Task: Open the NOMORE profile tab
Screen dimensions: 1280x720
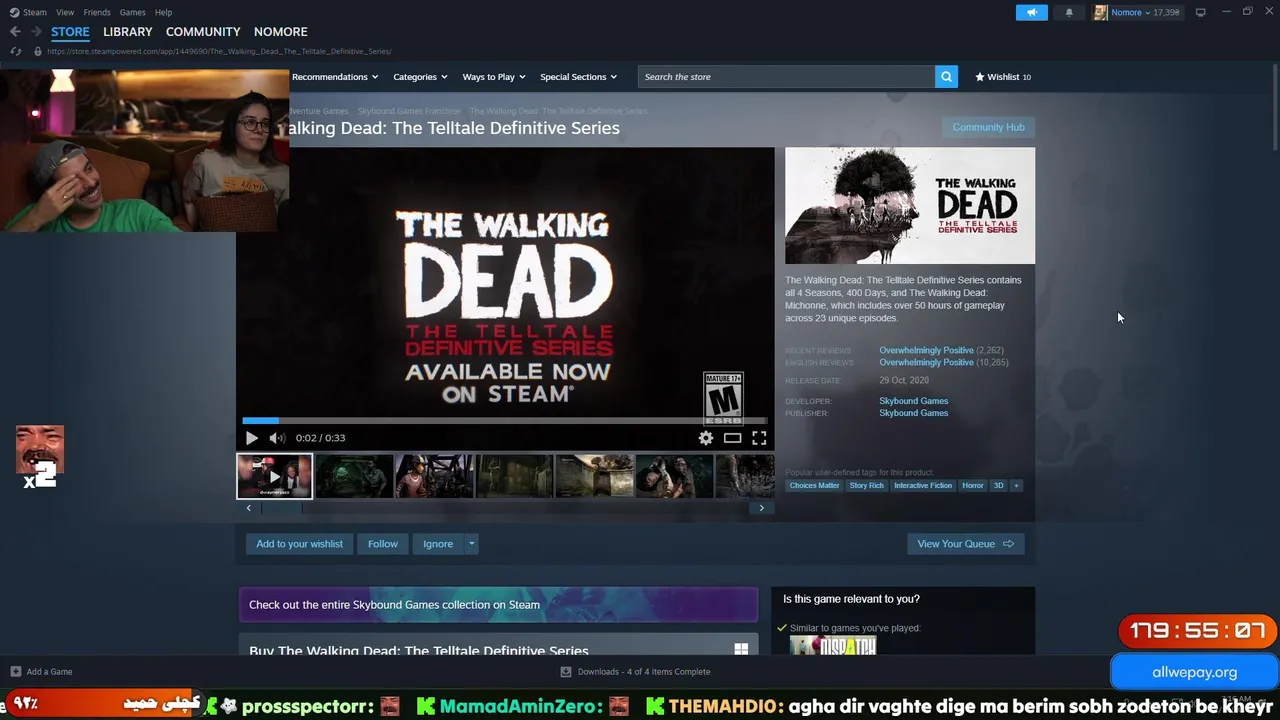Action: click(x=280, y=32)
